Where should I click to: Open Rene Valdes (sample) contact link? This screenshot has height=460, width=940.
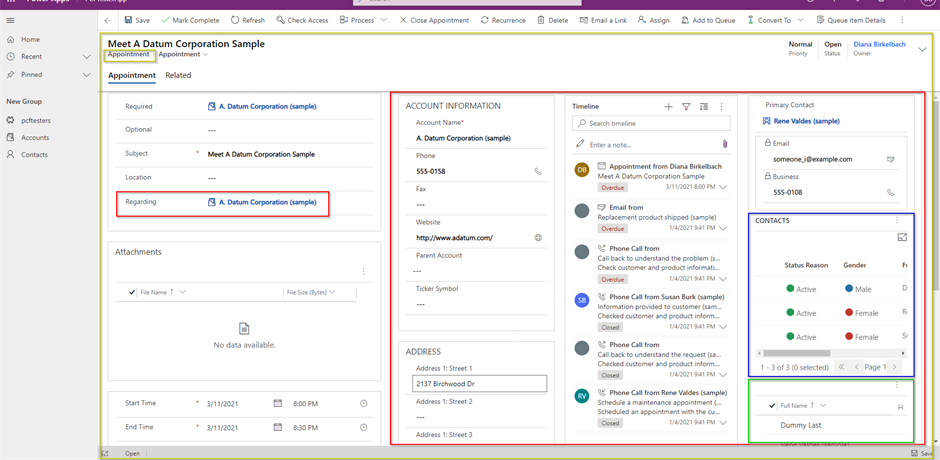tap(806, 121)
